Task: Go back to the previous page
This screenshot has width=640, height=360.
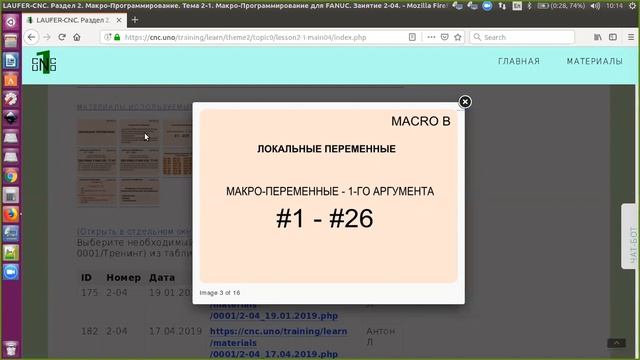Action: 31,37
